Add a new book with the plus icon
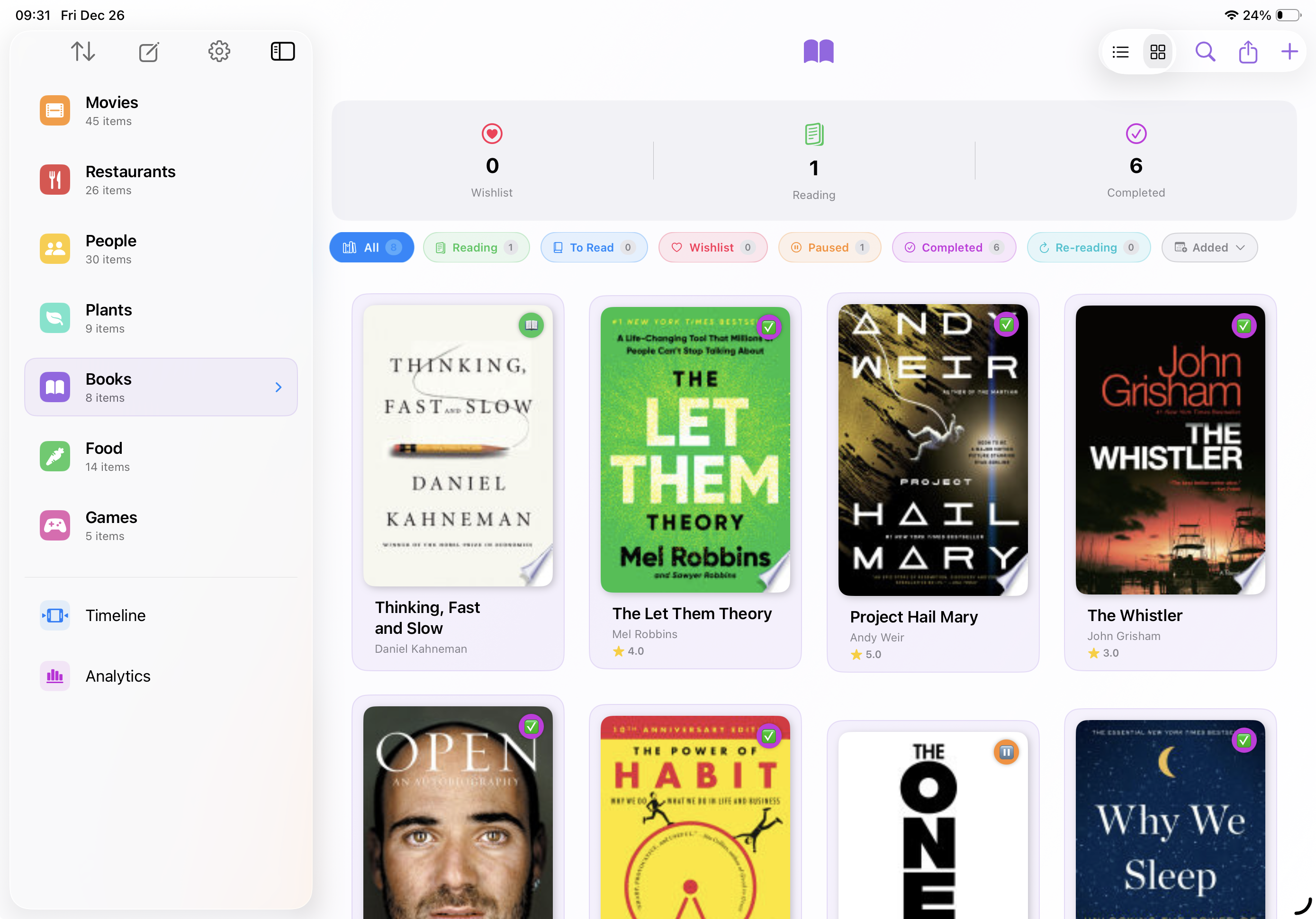Screen dimensions: 1316x919 point(1289,52)
